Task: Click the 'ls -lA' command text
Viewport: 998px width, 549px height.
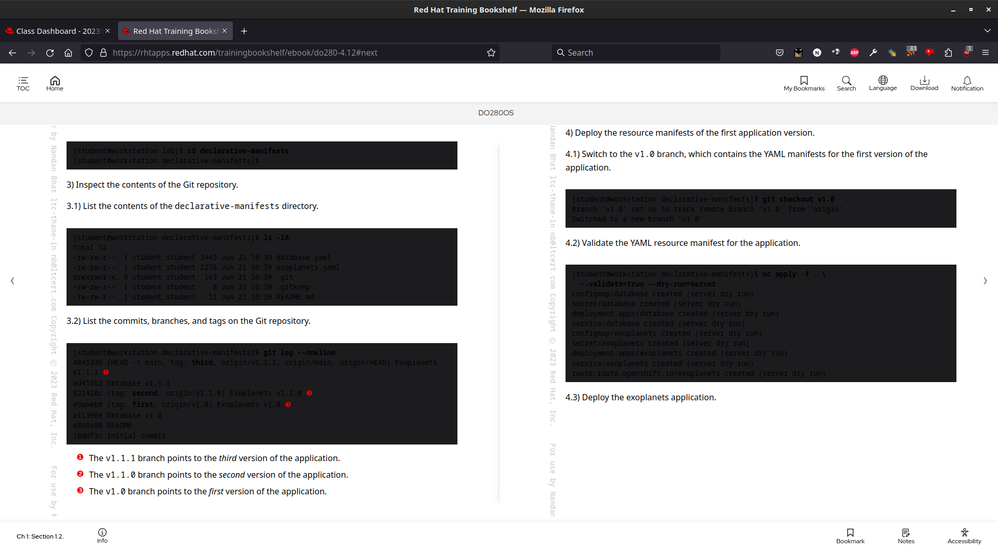Action: [x=276, y=237]
